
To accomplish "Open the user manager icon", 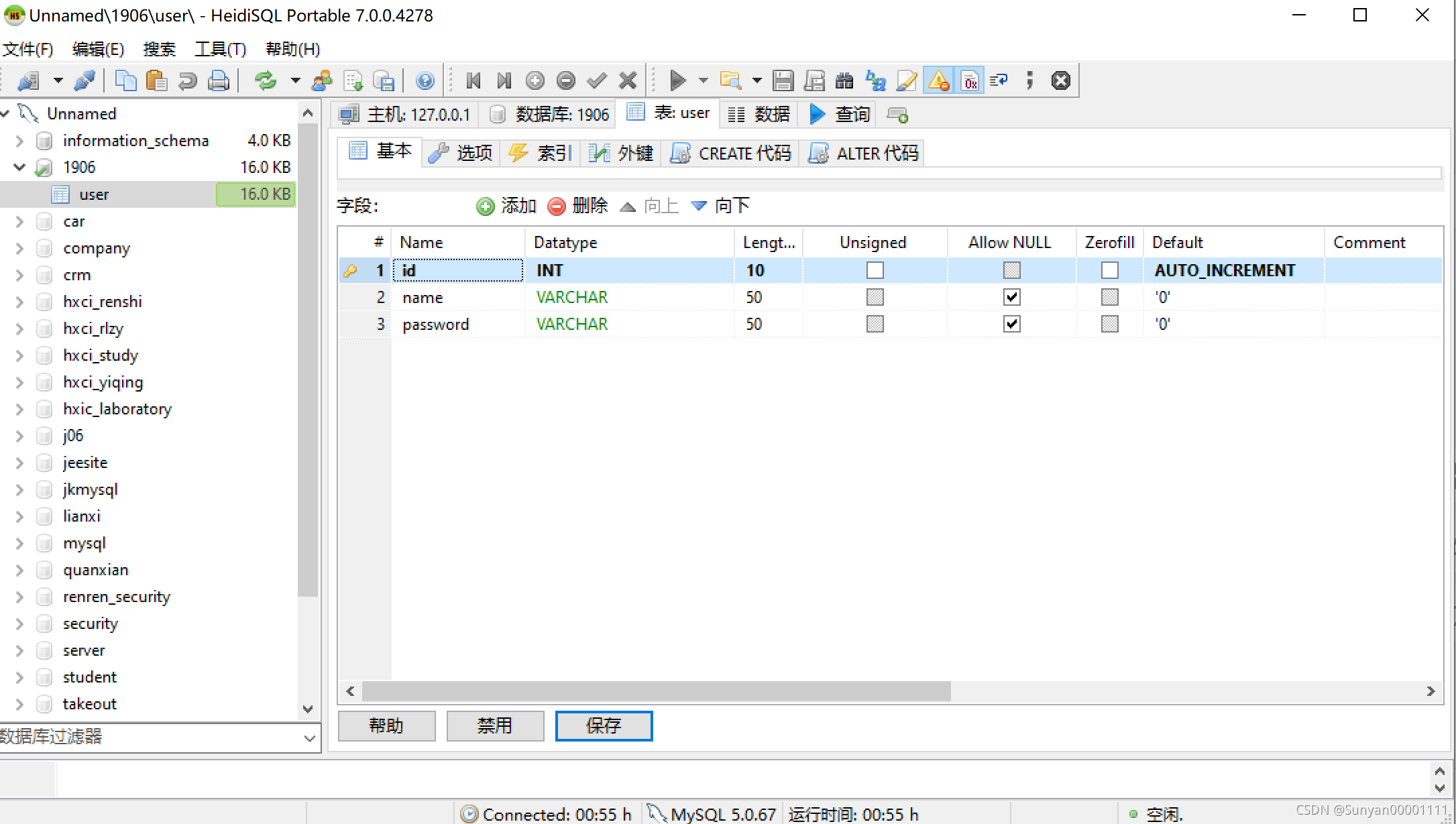I will [322, 81].
